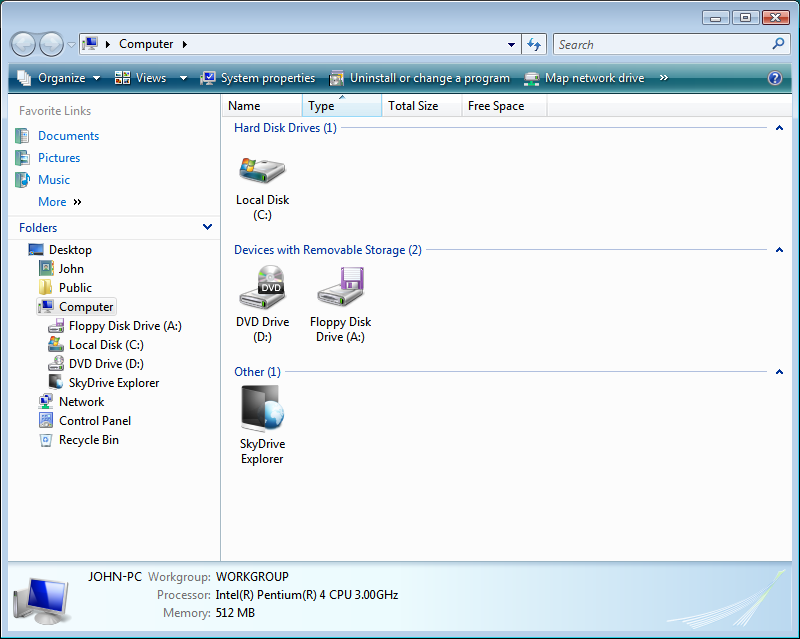Click the Back navigation arrow
800x639 pixels.
pos(24,44)
